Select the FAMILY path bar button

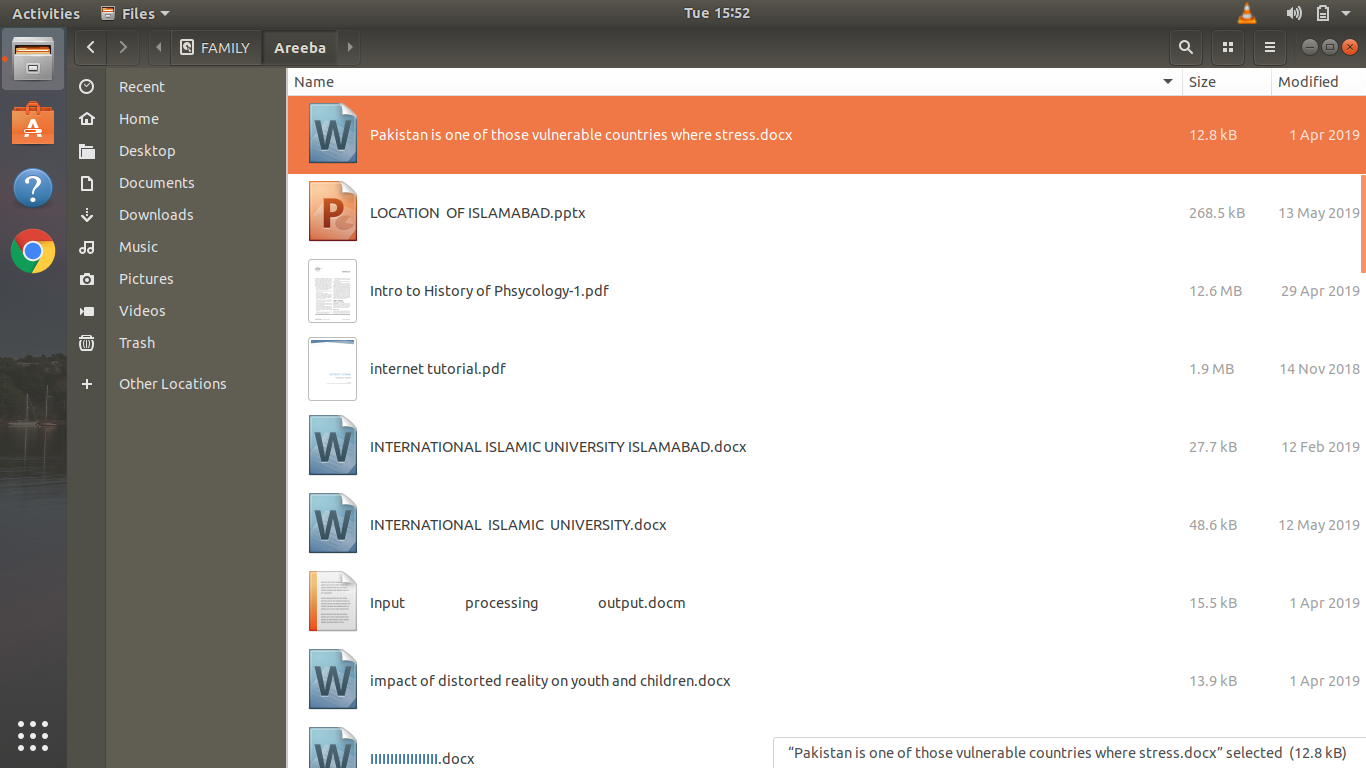(x=216, y=47)
